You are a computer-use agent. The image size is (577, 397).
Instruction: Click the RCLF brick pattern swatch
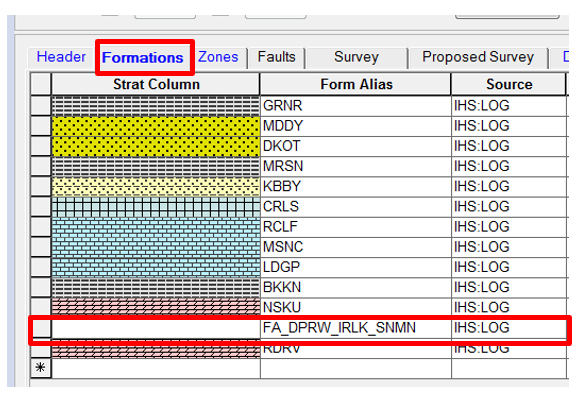coord(156,227)
